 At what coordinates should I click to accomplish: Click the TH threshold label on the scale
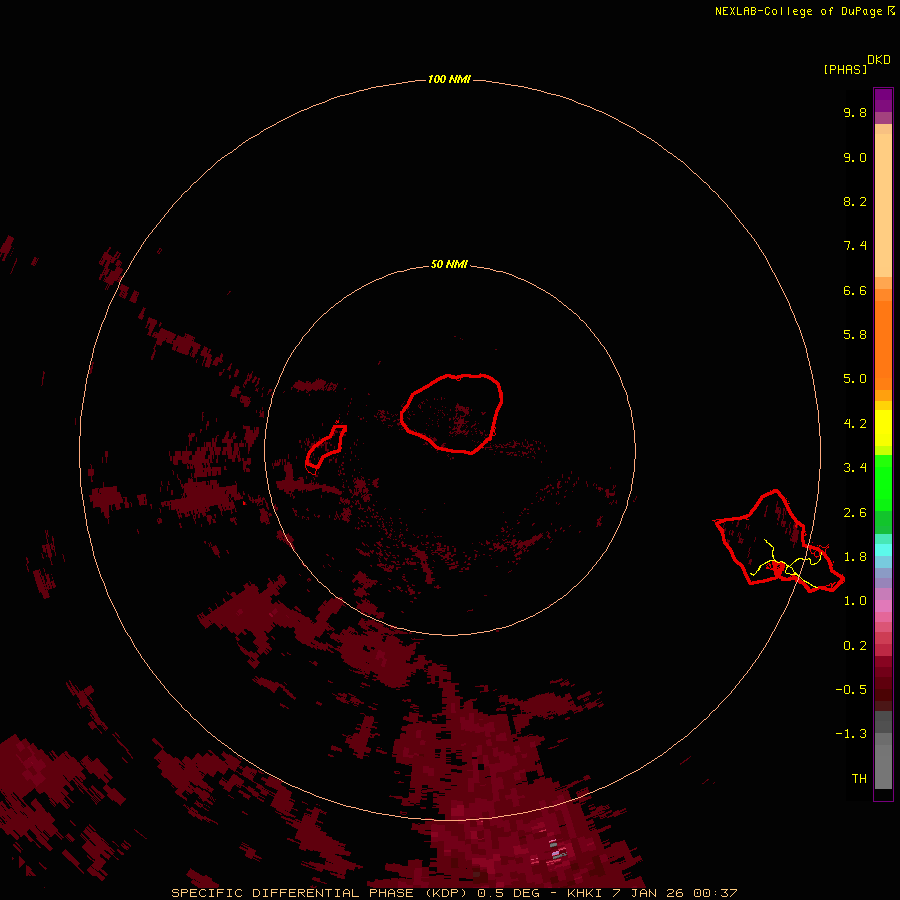coord(859,779)
